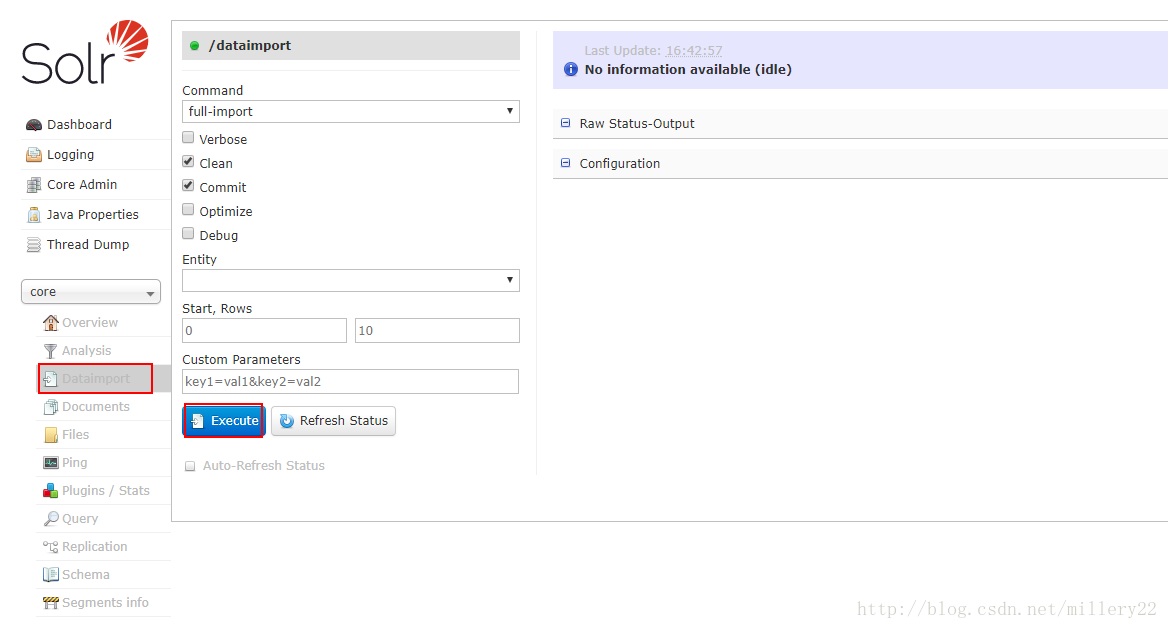1168x629 pixels.
Task: Click the Refresh Status button
Action: pyautogui.click(x=333, y=421)
